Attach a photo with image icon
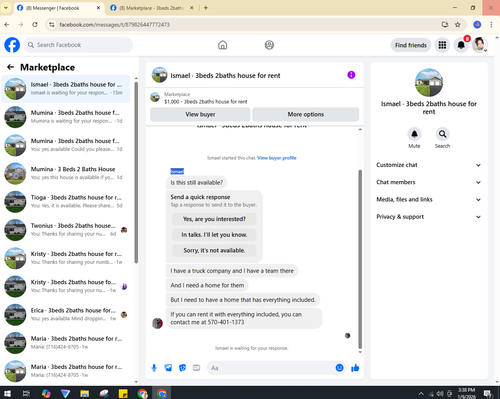500x399 pixels. [x=168, y=368]
